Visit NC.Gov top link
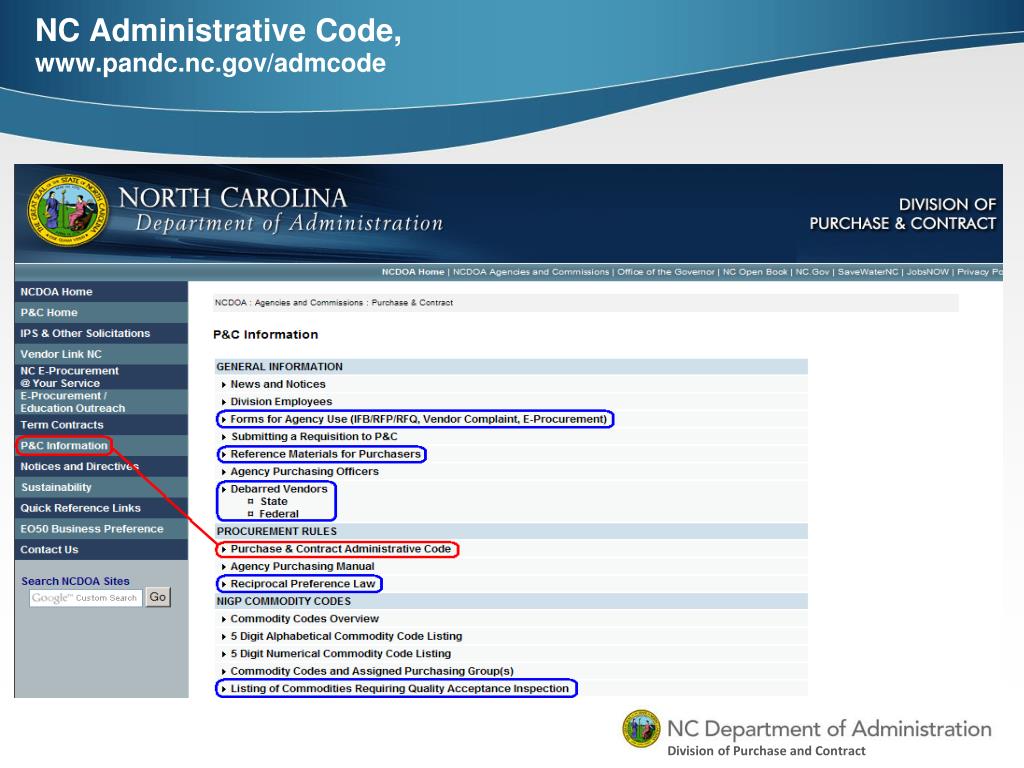The width and height of the screenshot is (1024, 768). click(812, 272)
